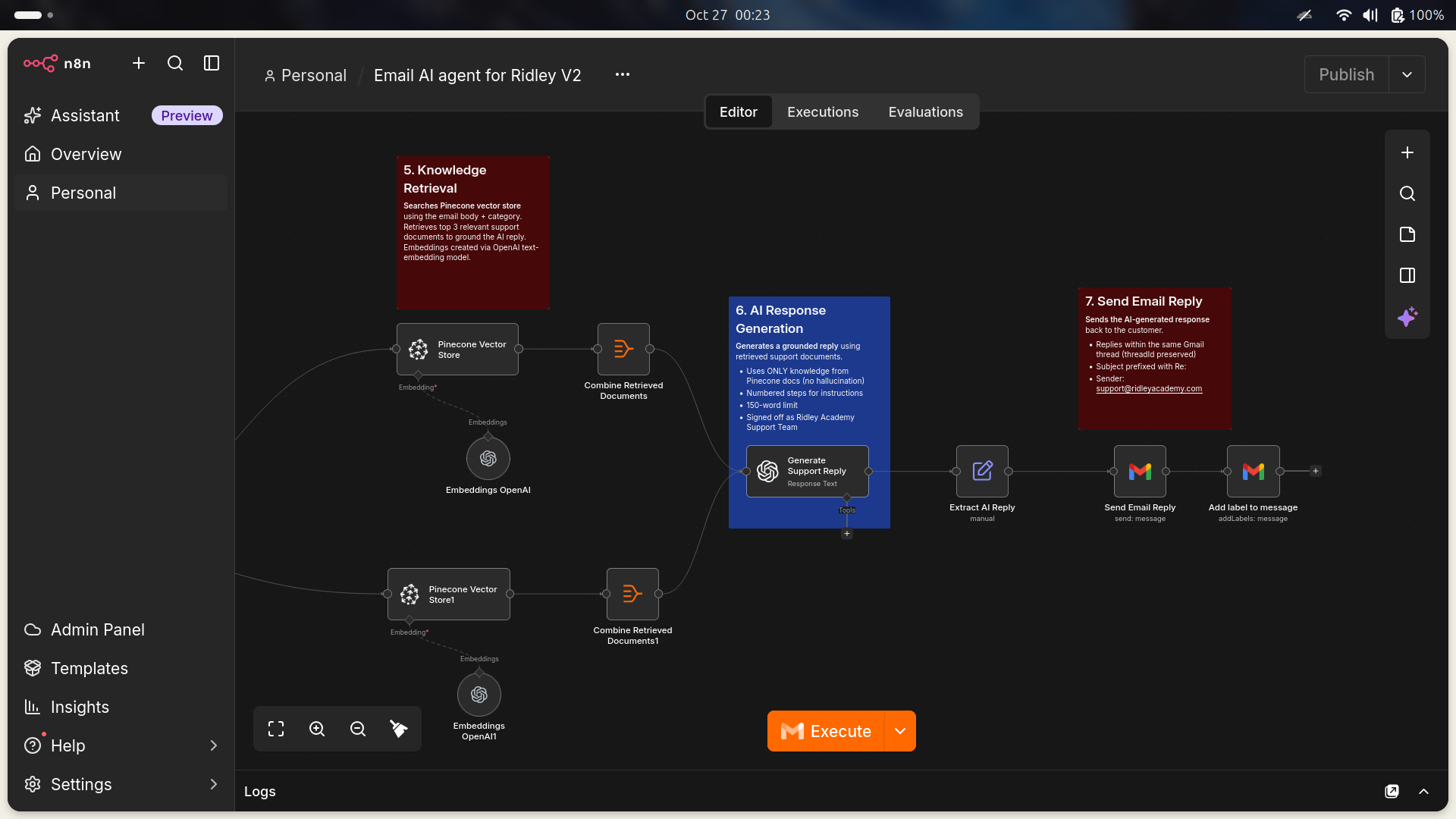The image size is (1456, 819).
Task: Select Add label to message node
Action: pos(1254,471)
